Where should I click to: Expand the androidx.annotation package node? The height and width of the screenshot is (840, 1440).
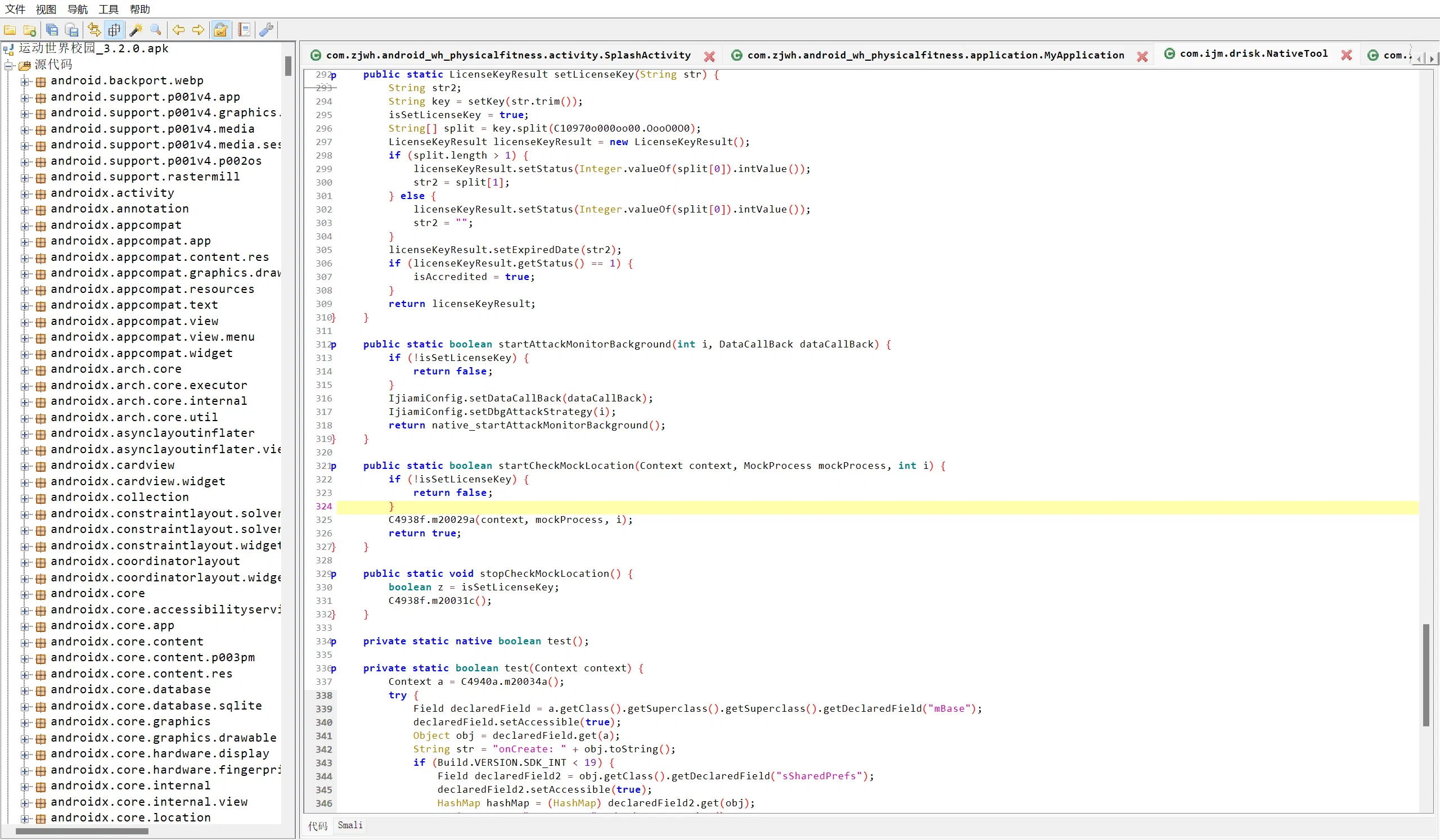(25, 210)
